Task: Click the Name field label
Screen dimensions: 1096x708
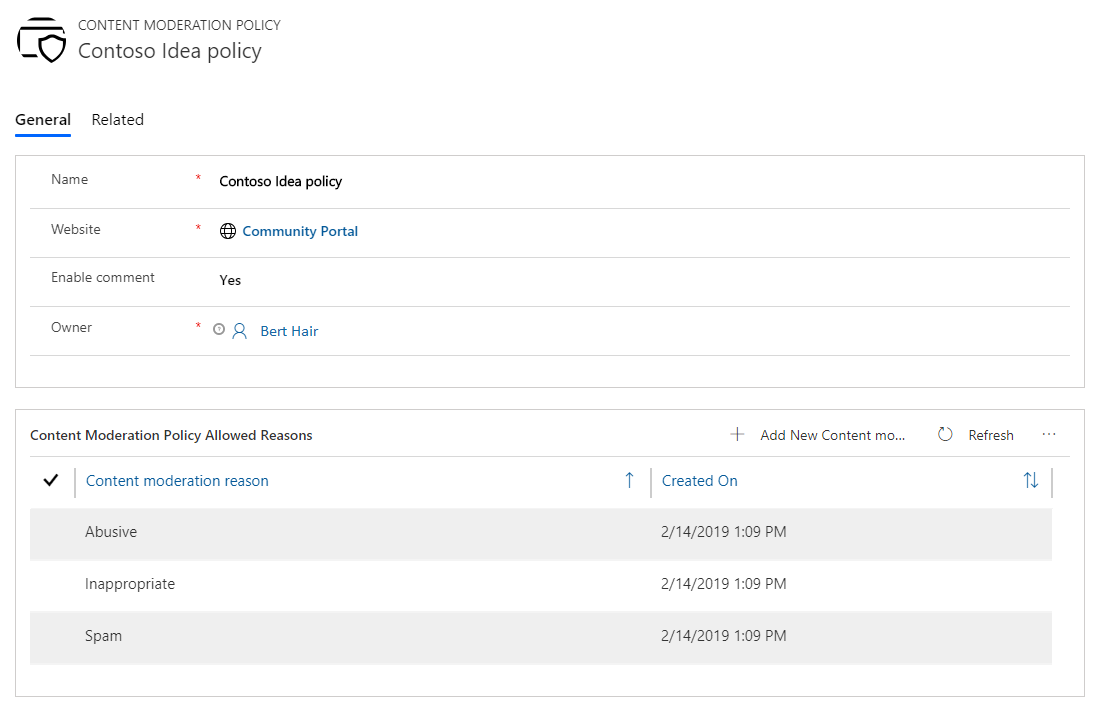Action: [69, 180]
